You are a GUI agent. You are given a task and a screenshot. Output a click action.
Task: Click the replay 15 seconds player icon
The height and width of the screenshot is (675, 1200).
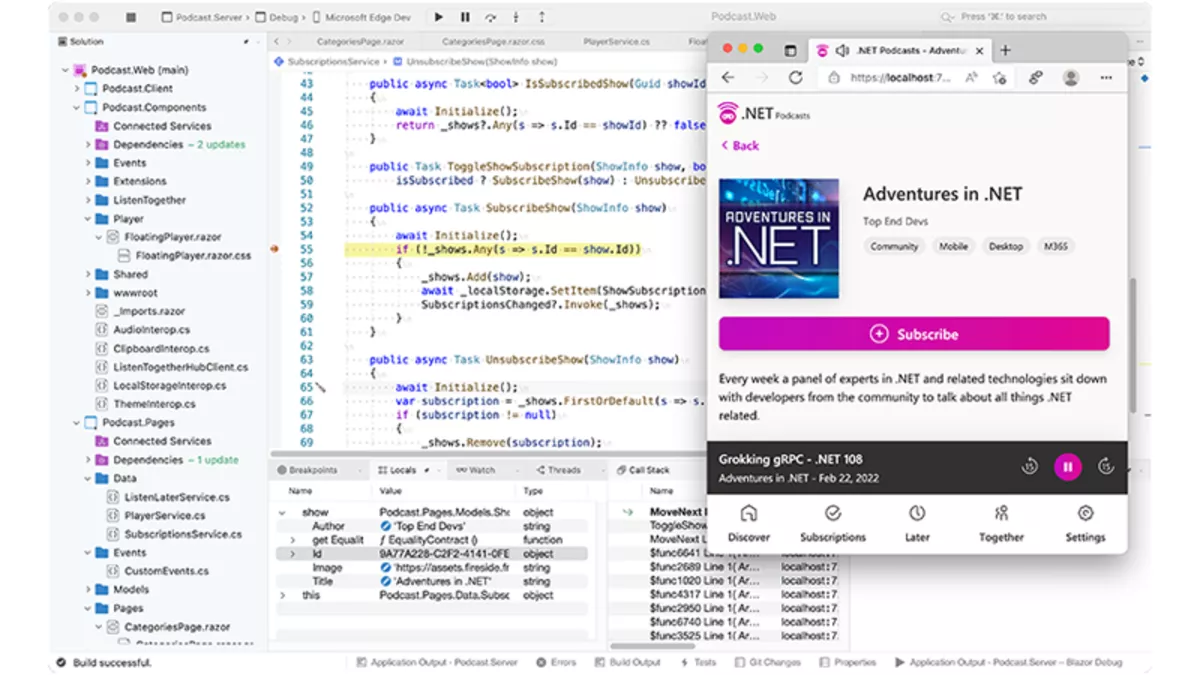tap(1030, 466)
